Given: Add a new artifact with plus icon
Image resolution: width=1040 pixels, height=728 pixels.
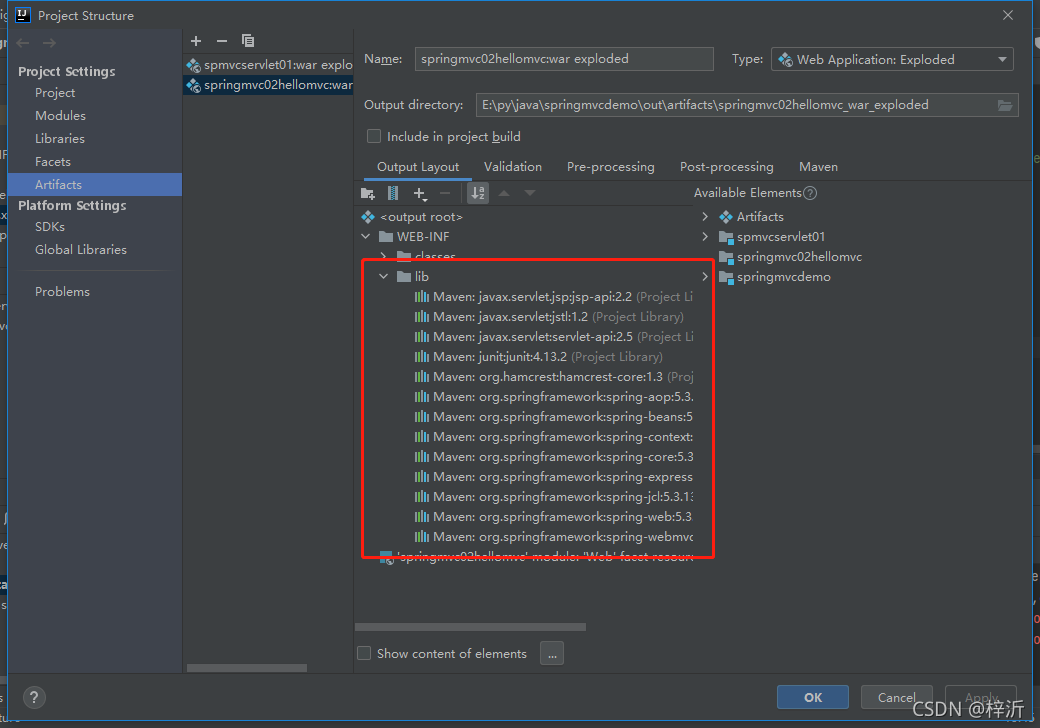Looking at the screenshot, I should click(x=196, y=41).
